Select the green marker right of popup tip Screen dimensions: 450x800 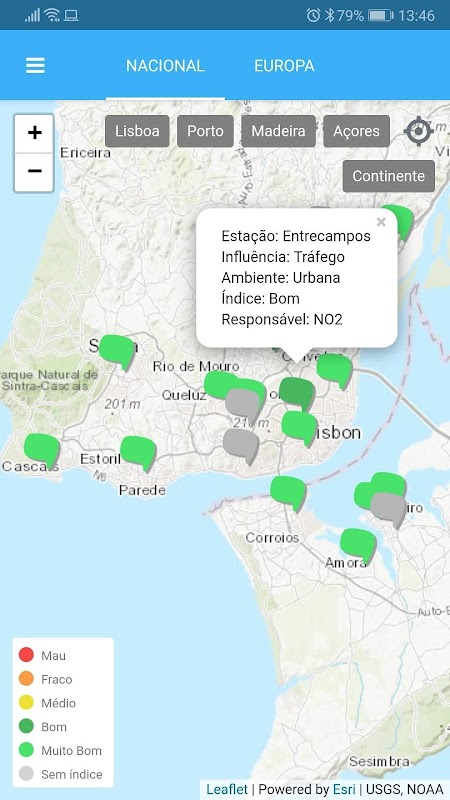(334, 370)
